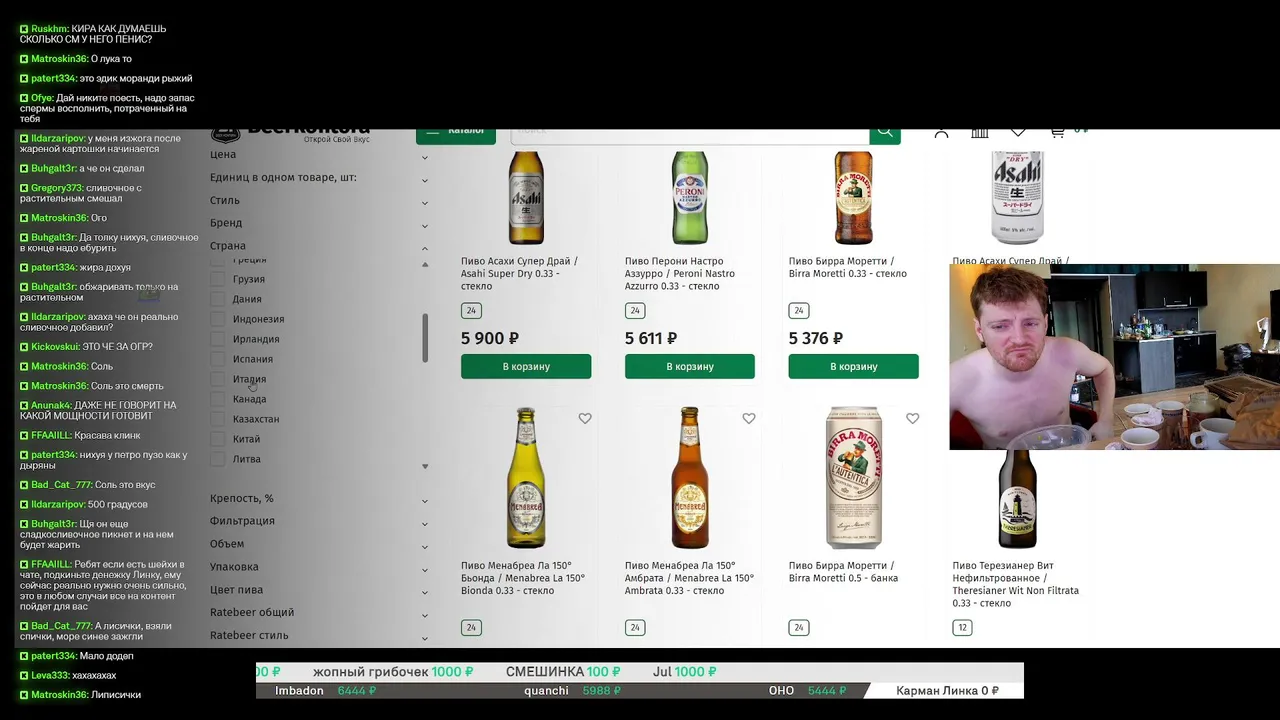The height and width of the screenshot is (720, 1280).
Task: Tick the Италия country checkbox
Action: (217, 379)
